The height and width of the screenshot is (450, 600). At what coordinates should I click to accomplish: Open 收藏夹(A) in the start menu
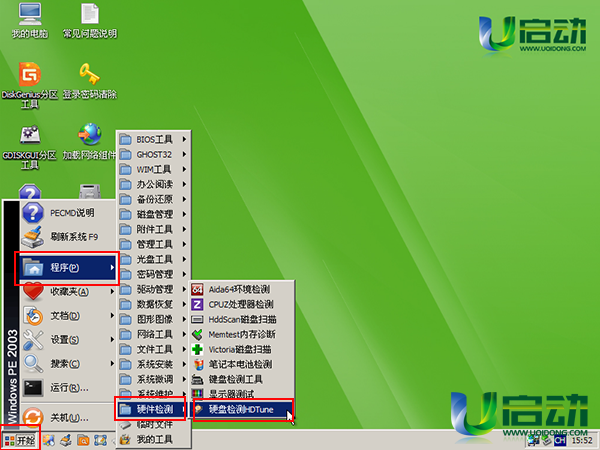pos(68,292)
